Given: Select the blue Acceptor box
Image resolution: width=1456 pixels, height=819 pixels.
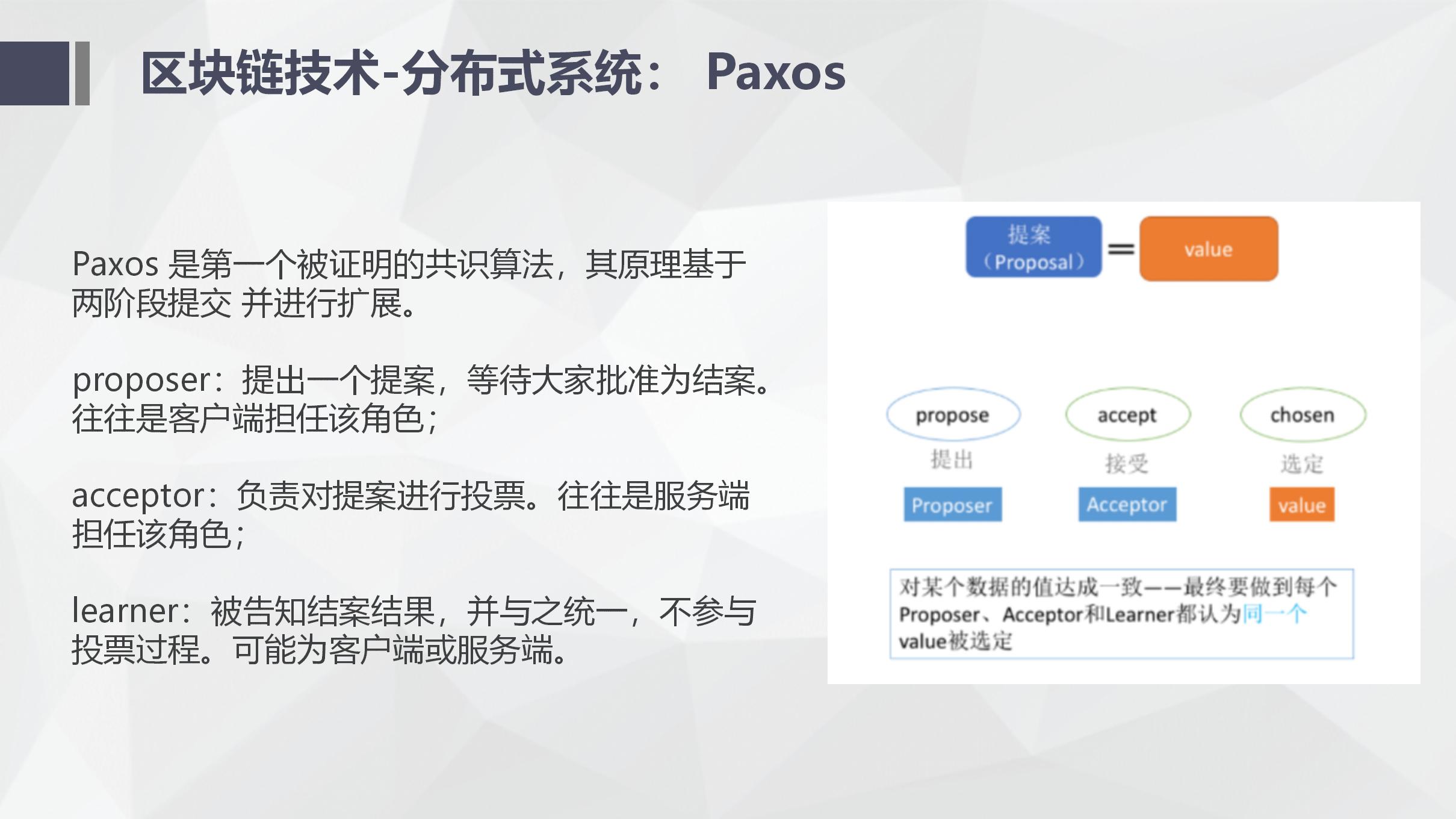Looking at the screenshot, I should click(1127, 506).
